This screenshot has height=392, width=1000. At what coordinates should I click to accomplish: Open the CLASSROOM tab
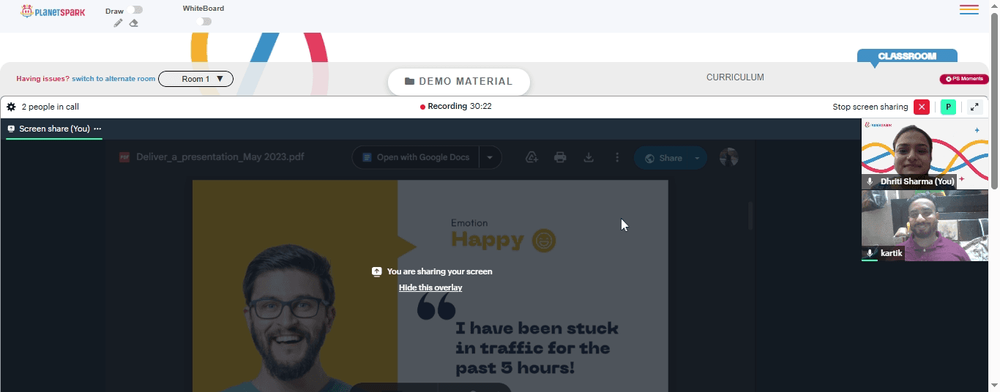coord(906,56)
